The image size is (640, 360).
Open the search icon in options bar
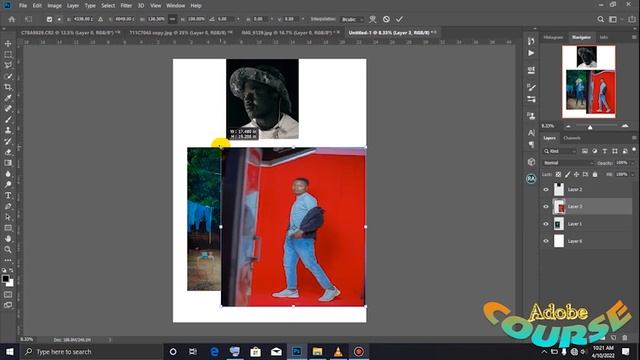pos(600,19)
